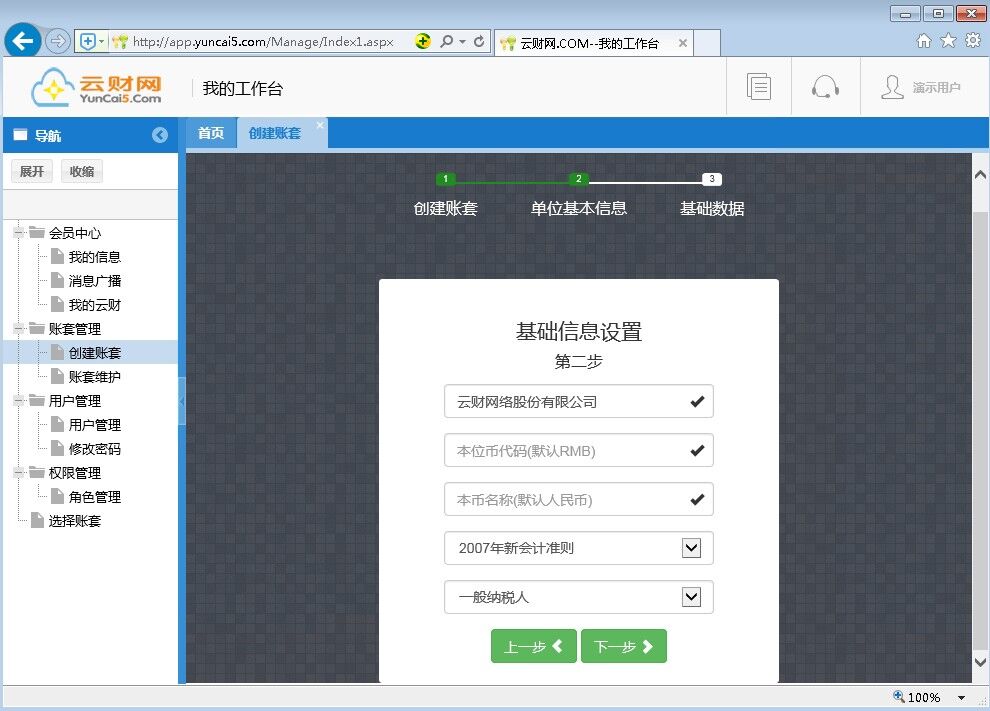990x711 pixels.
Task: Click the 展开 expand all button
Action: [32, 171]
